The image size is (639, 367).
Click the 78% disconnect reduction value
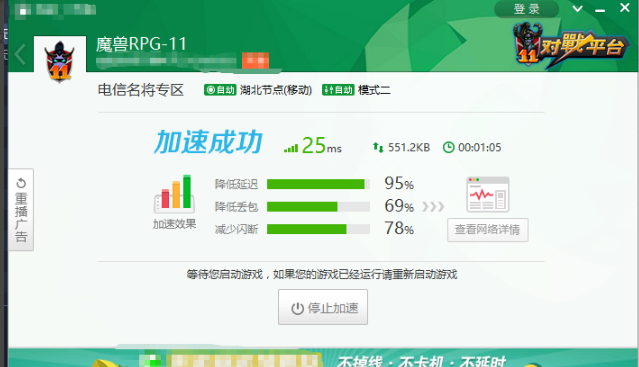click(399, 228)
